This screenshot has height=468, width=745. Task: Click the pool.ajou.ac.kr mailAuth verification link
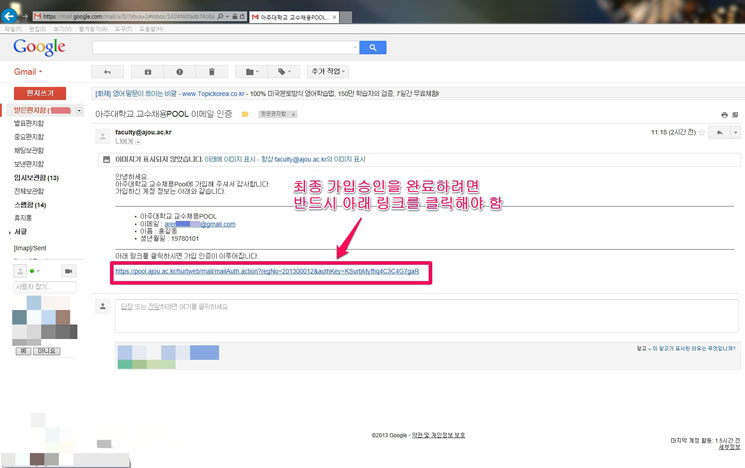(x=267, y=271)
